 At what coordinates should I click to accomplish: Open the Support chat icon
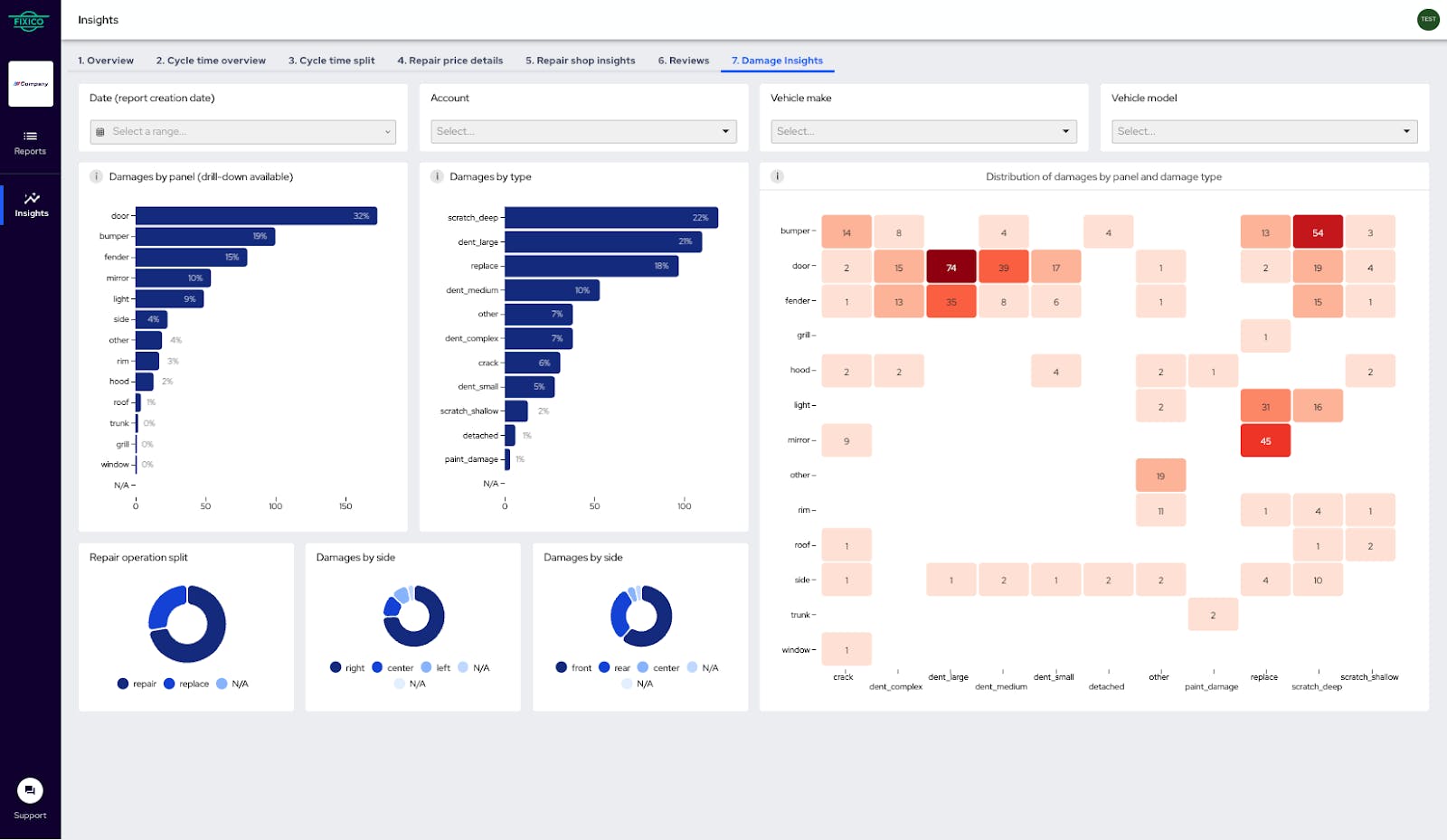click(30, 791)
